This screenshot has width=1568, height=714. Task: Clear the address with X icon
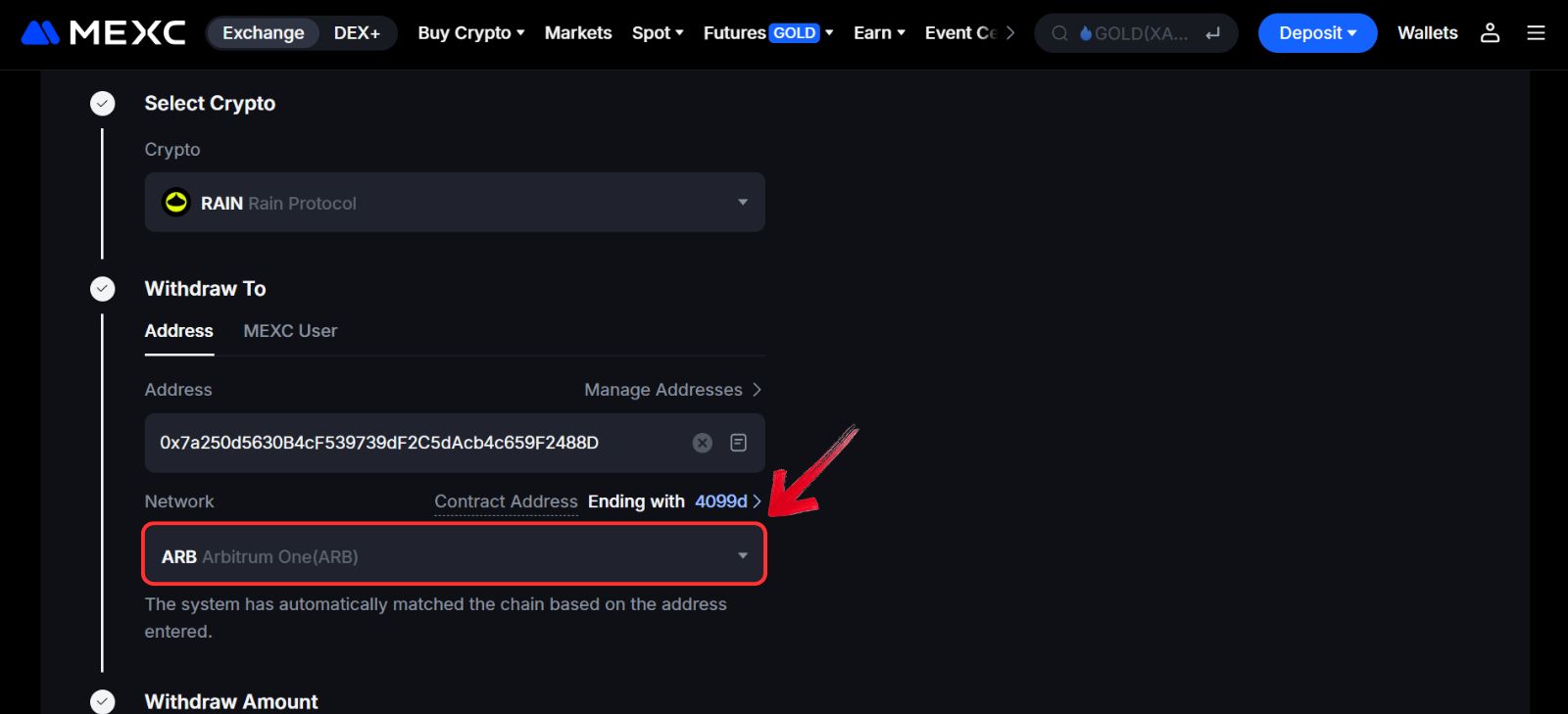click(702, 443)
